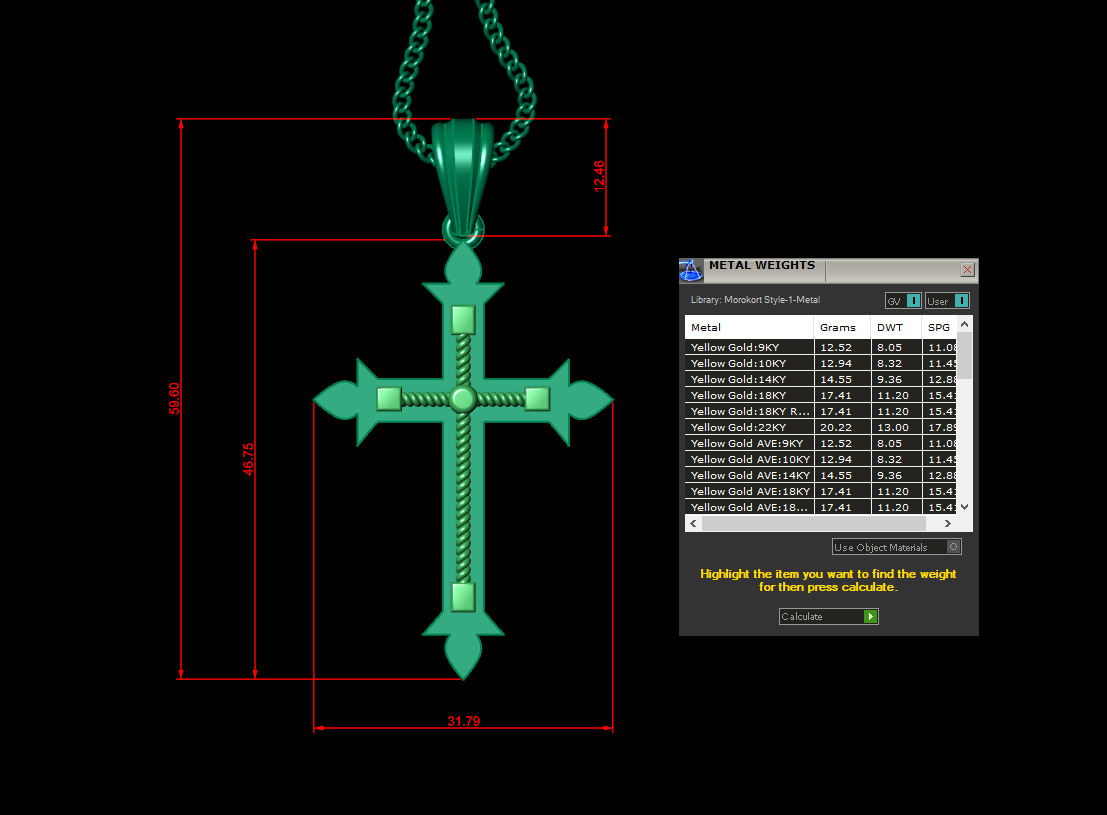
Task: Select the Yellow Gold AVE:10KY row
Action: [x=820, y=459]
